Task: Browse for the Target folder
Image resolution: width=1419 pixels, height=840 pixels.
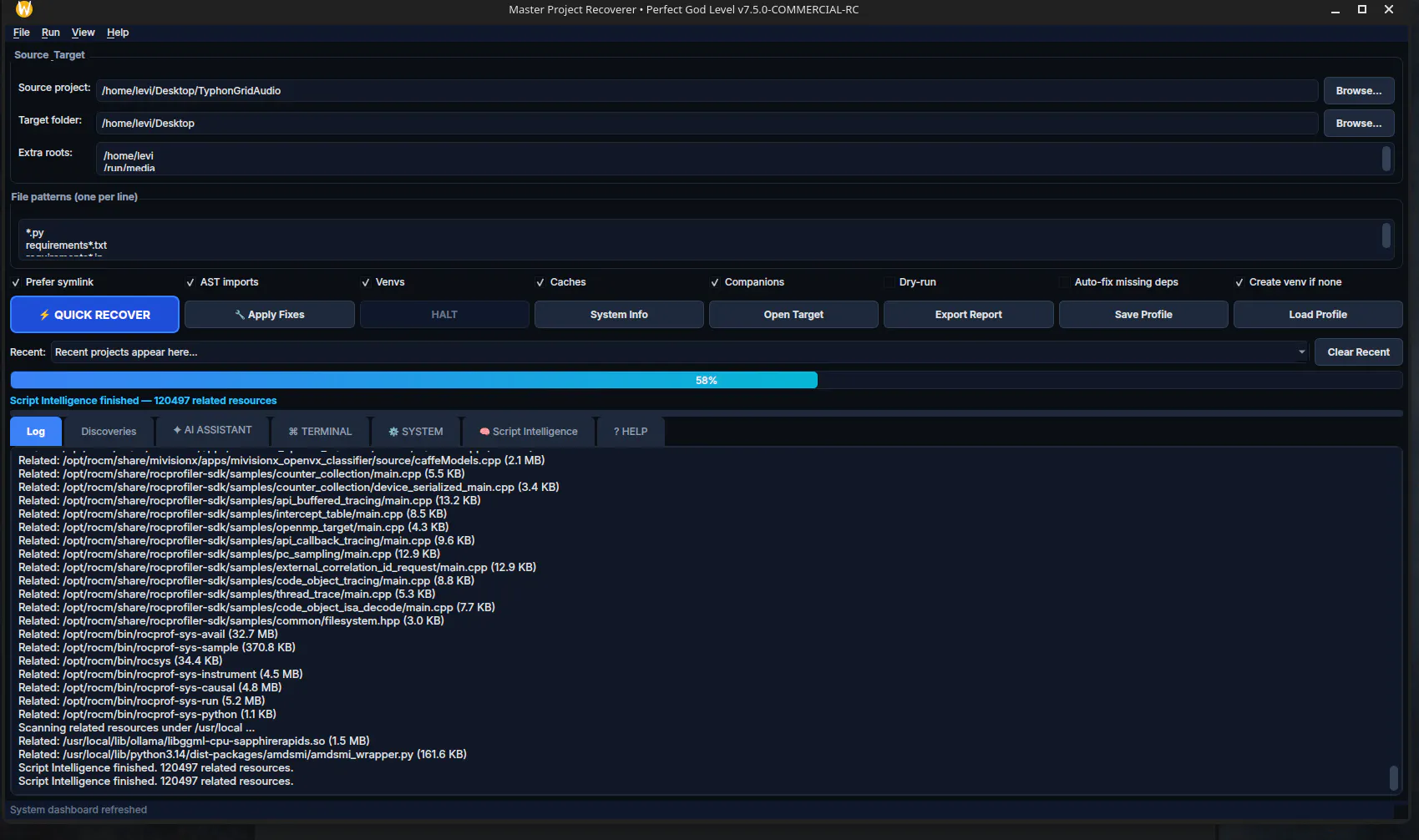Action: pyautogui.click(x=1359, y=124)
